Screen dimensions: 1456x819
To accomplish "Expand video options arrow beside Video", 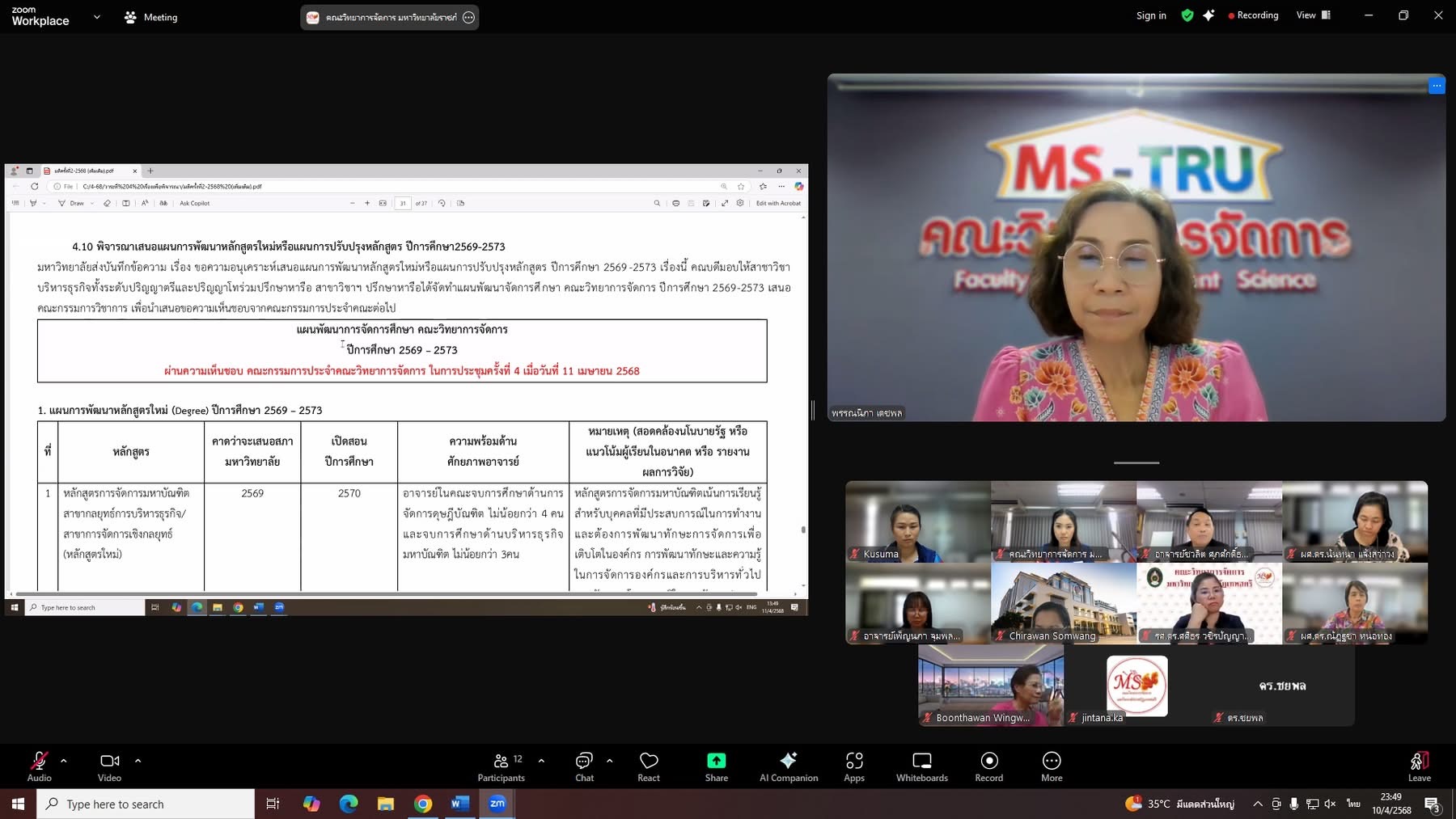I will point(138,761).
